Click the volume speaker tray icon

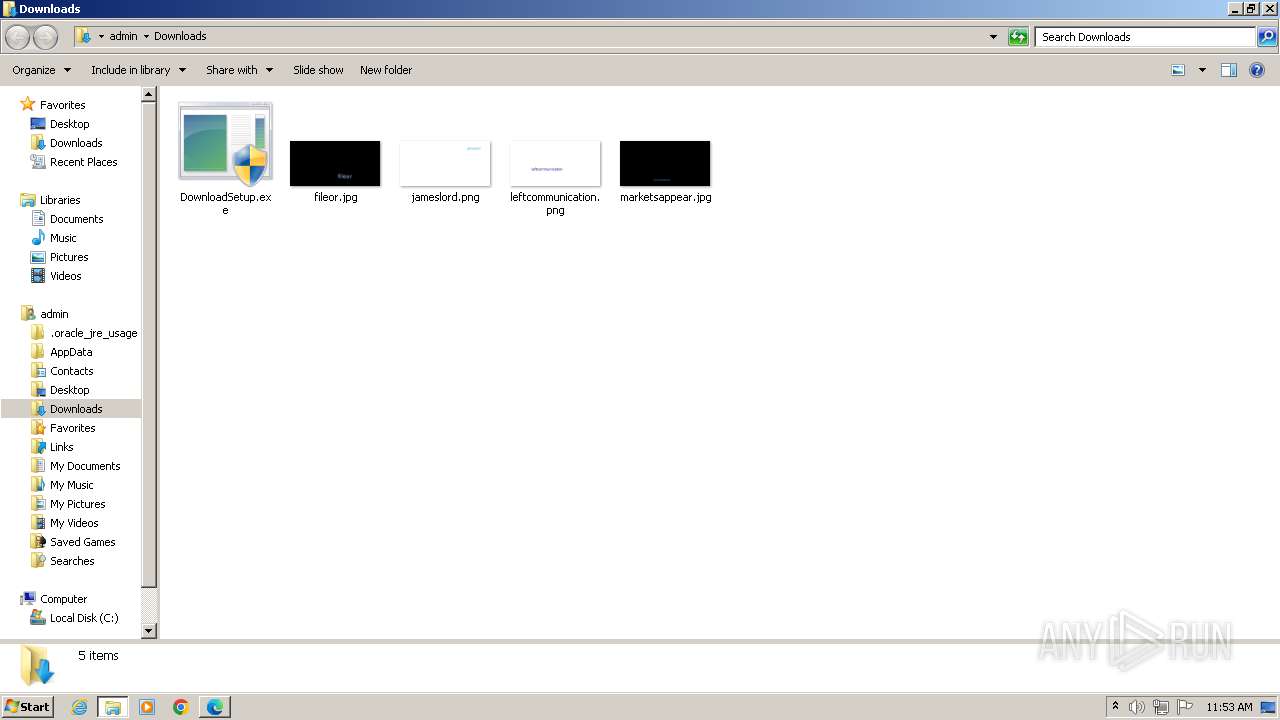(x=1137, y=707)
